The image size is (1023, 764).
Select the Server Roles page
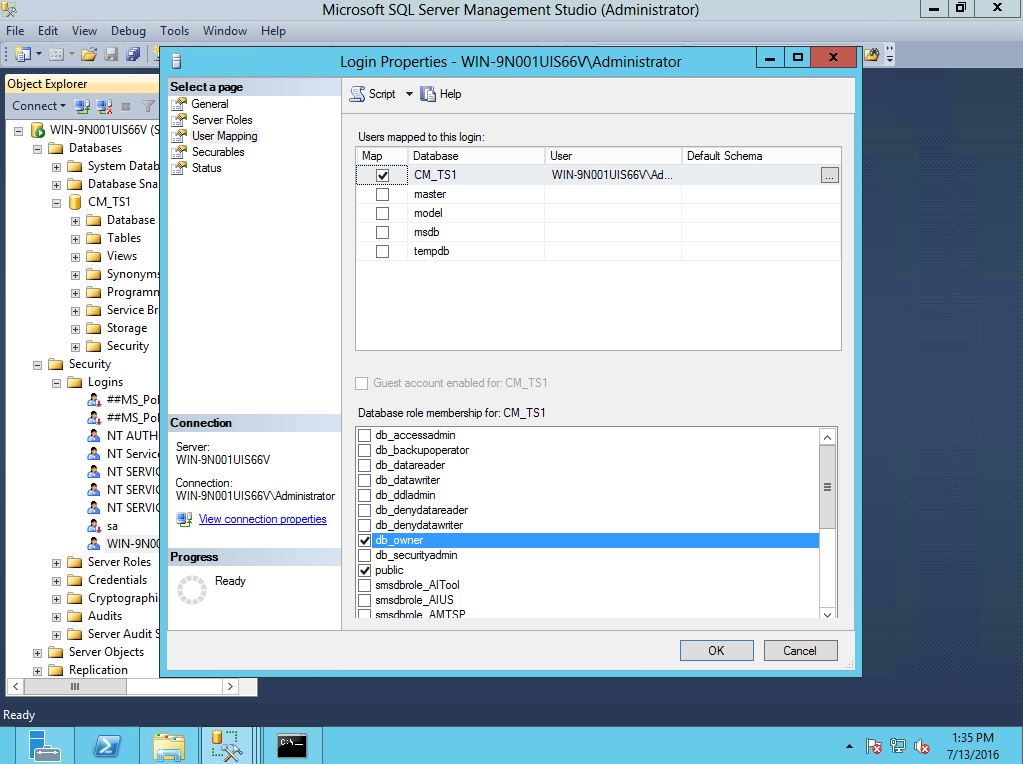(x=222, y=120)
